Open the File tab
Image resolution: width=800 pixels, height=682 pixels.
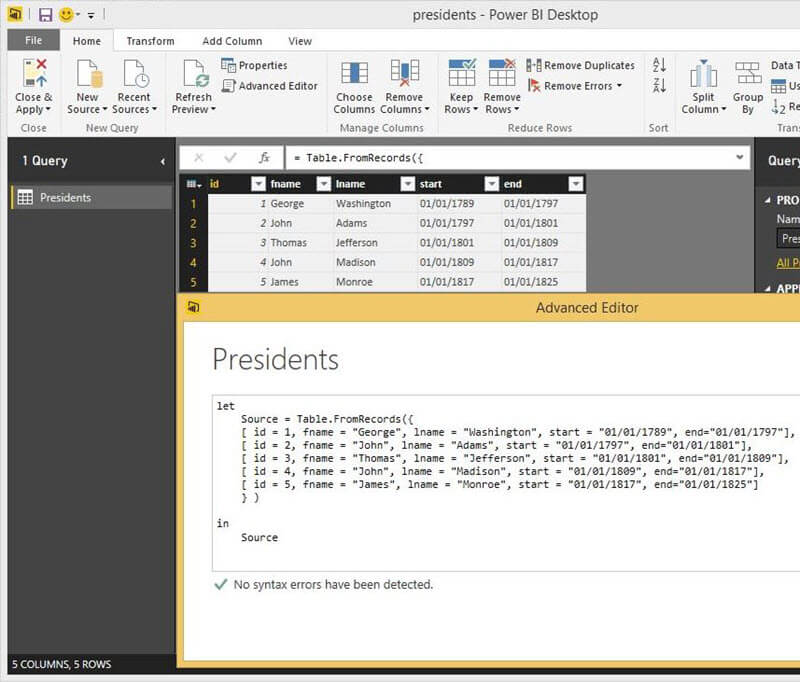click(34, 40)
